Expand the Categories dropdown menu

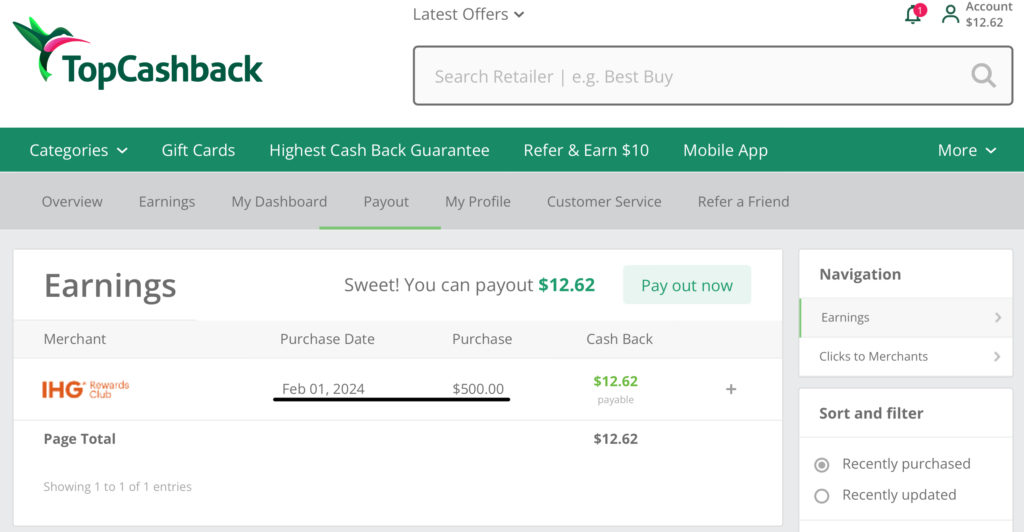[78, 150]
